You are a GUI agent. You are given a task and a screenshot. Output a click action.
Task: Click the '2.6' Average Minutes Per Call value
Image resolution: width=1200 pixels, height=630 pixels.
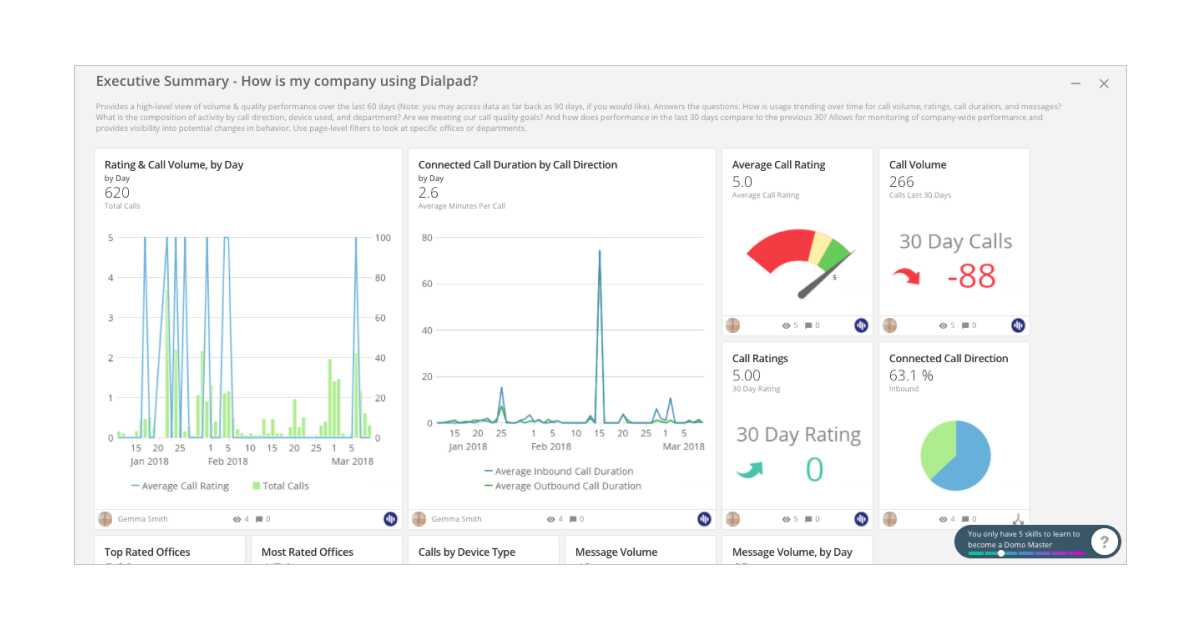428,193
